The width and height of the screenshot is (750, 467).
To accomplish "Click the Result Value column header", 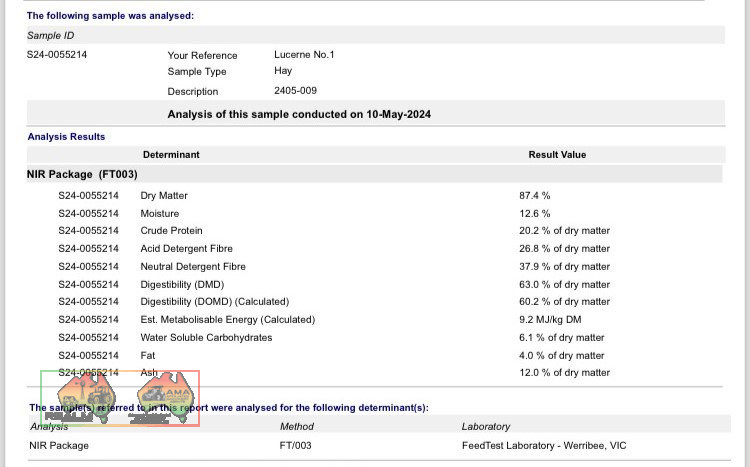I will (x=557, y=155).
